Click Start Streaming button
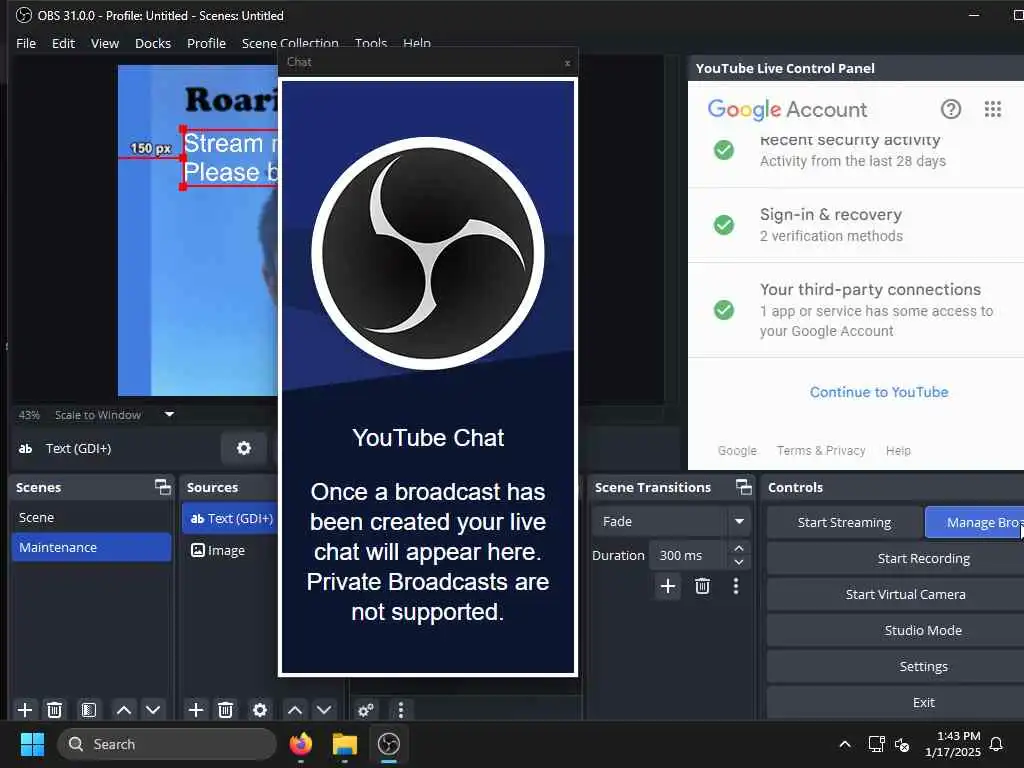This screenshot has width=1024, height=768. 844,522
